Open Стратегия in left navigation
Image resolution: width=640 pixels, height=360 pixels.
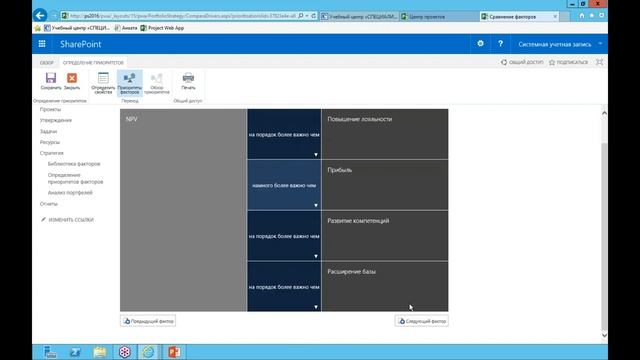click(51, 153)
